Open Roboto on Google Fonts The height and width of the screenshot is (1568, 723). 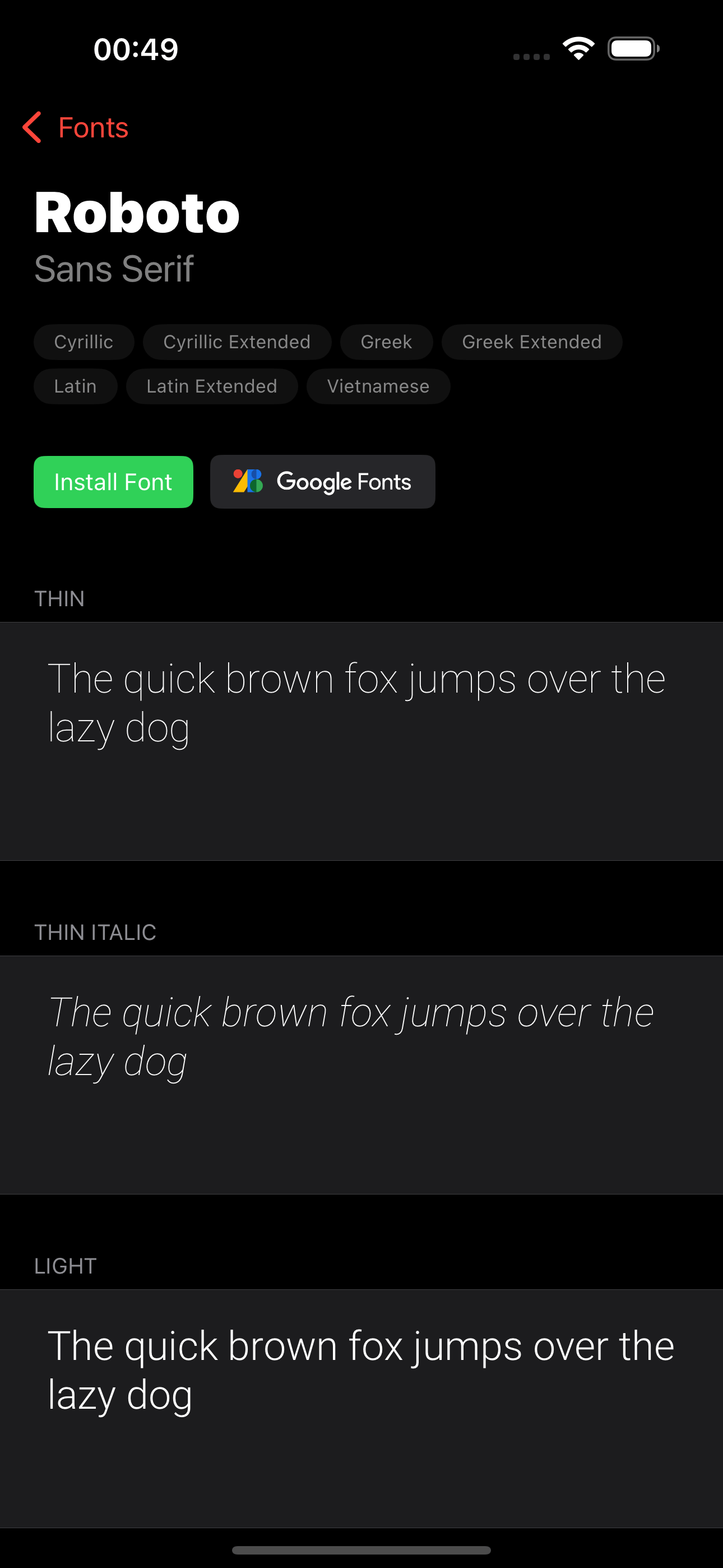click(323, 482)
